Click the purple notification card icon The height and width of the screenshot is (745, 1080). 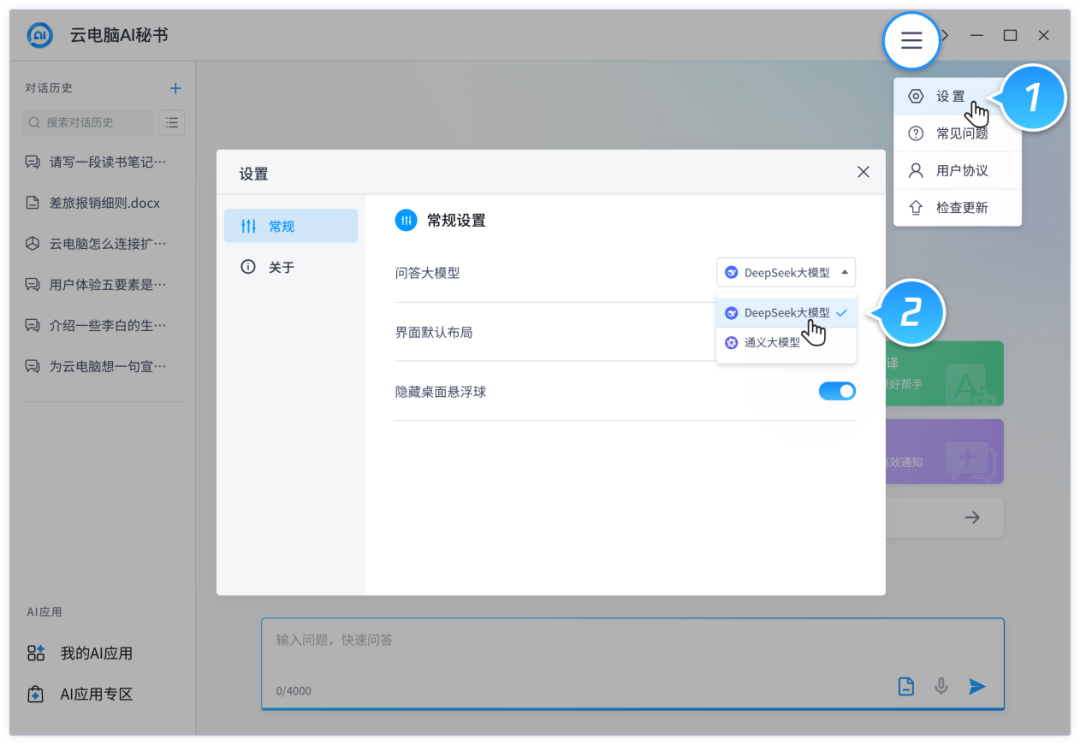point(970,460)
